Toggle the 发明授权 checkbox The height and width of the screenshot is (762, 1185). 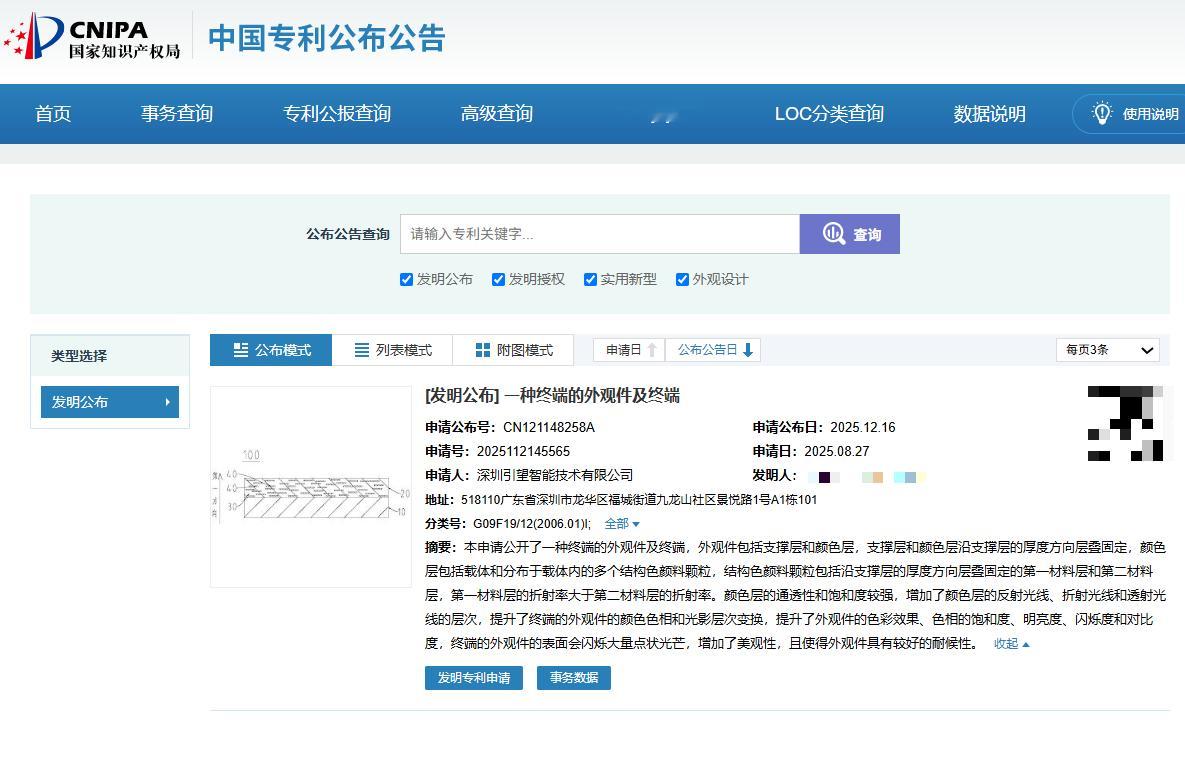point(498,280)
